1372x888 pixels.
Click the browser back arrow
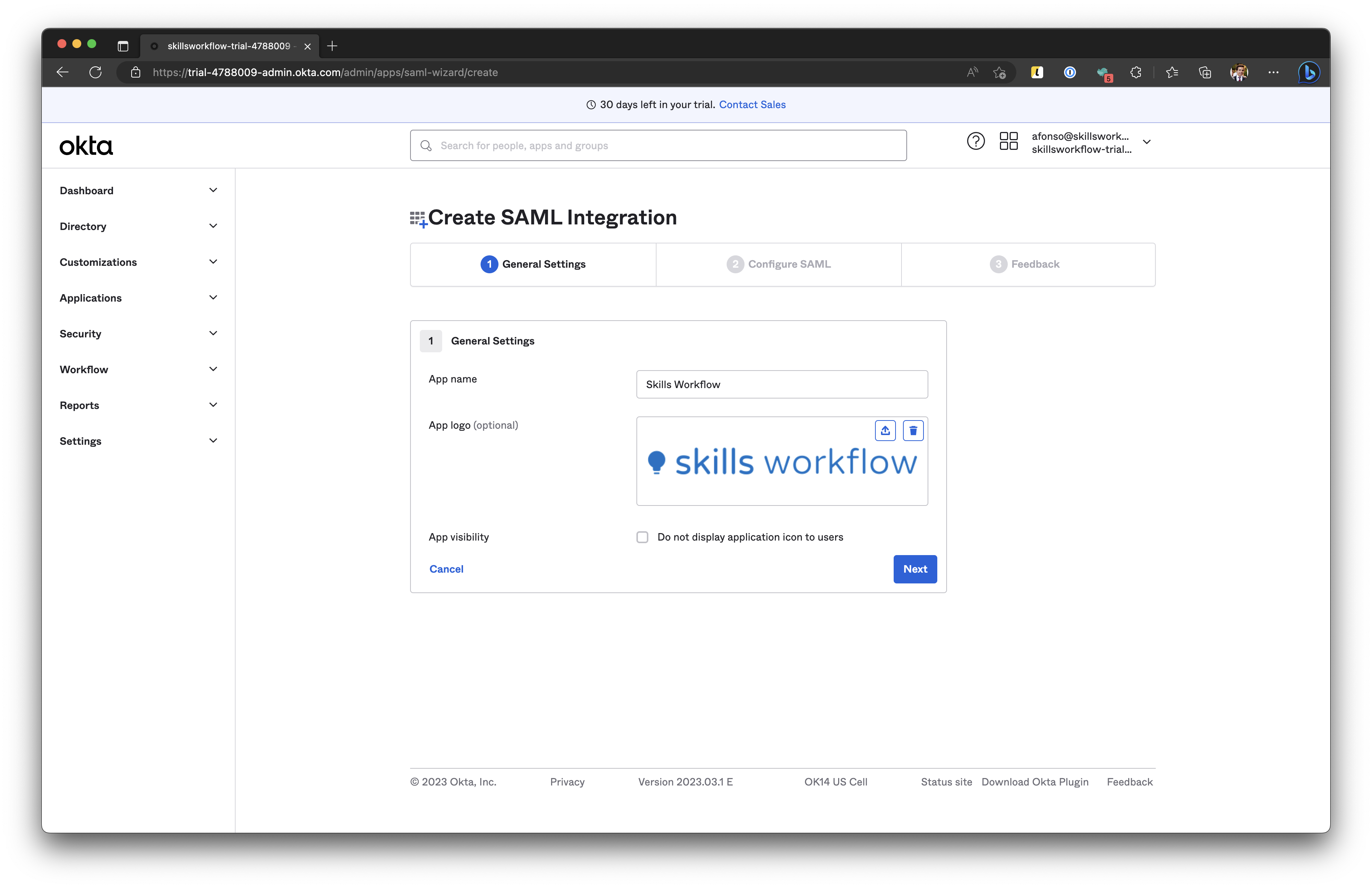pyautogui.click(x=62, y=72)
